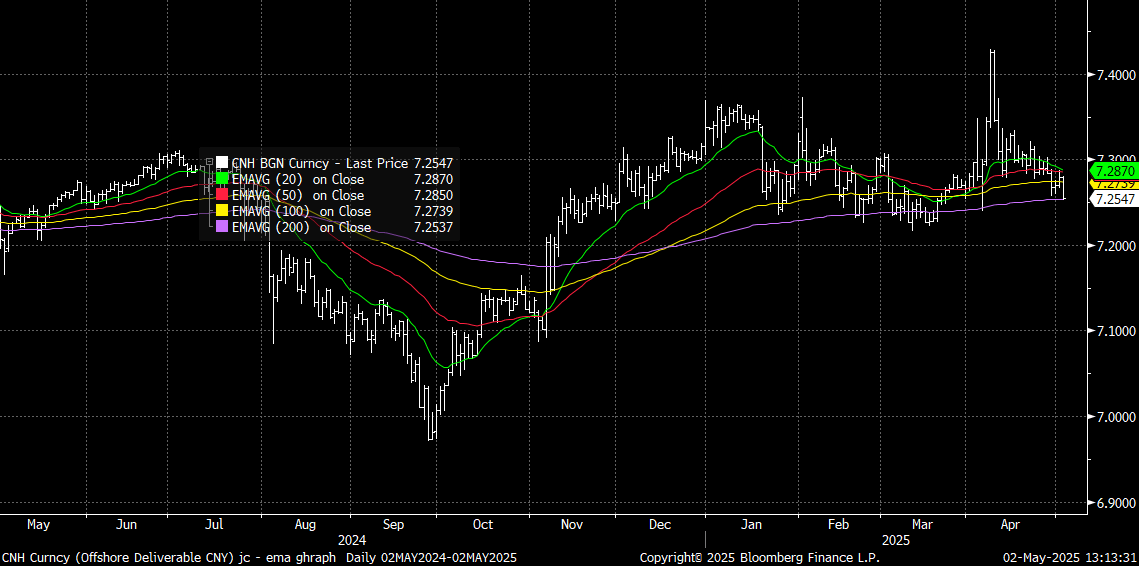Select the EMAVG (200) on Close legend label
Viewport: 1139px width, 566px height.
[x=300, y=227]
